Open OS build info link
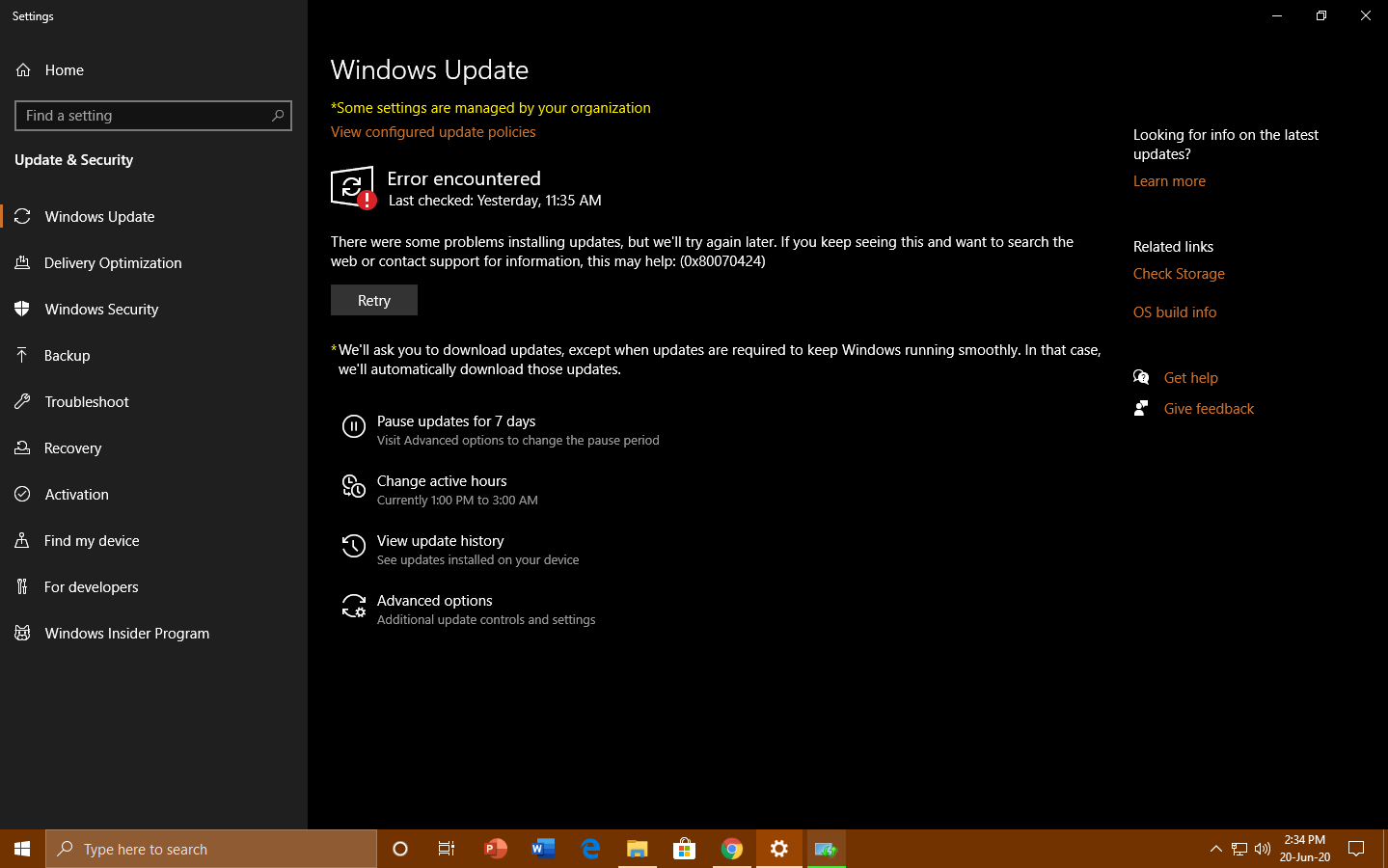Image resolution: width=1388 pixels, height=868 pixels. tap(1175, 312)
